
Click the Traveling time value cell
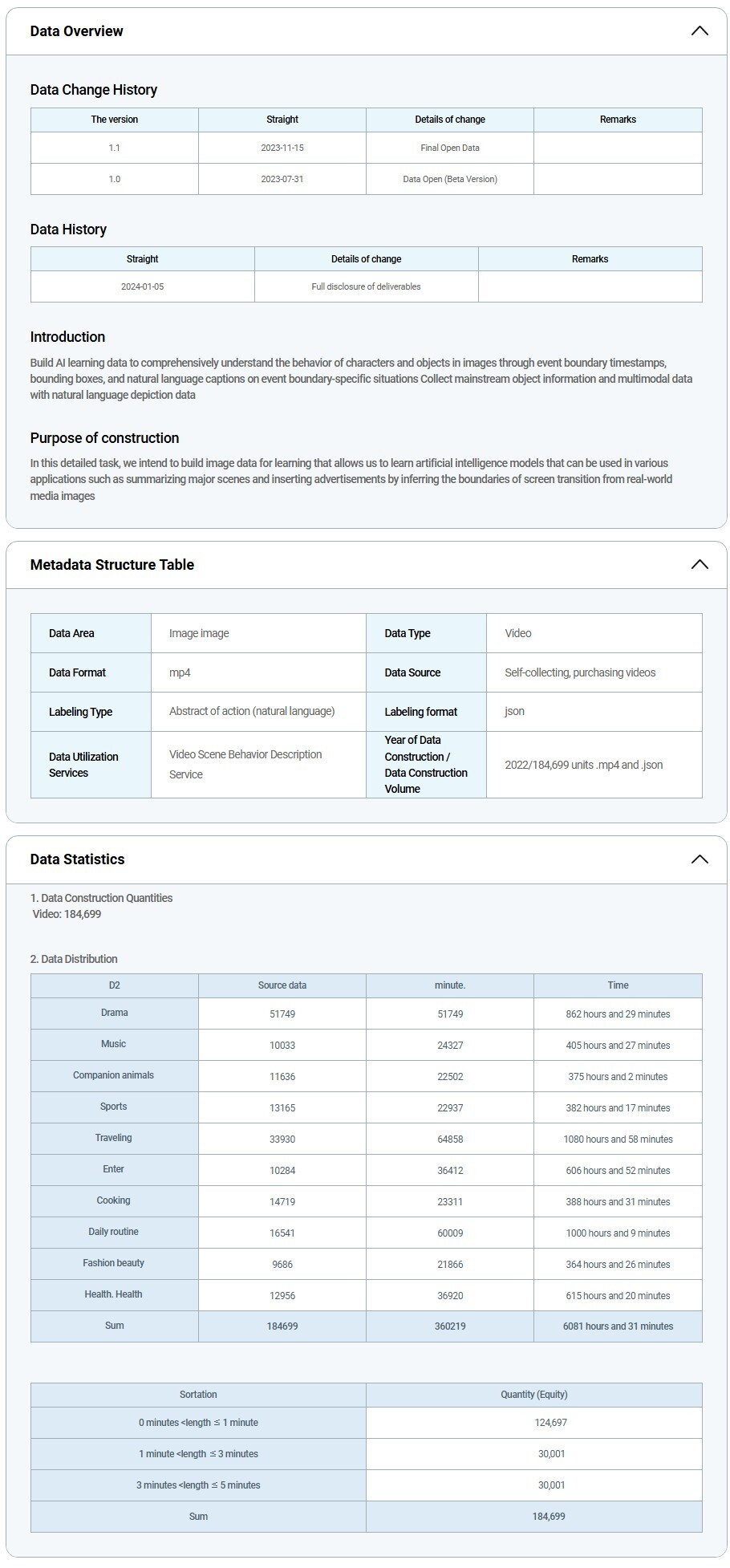pos(618,1139)
